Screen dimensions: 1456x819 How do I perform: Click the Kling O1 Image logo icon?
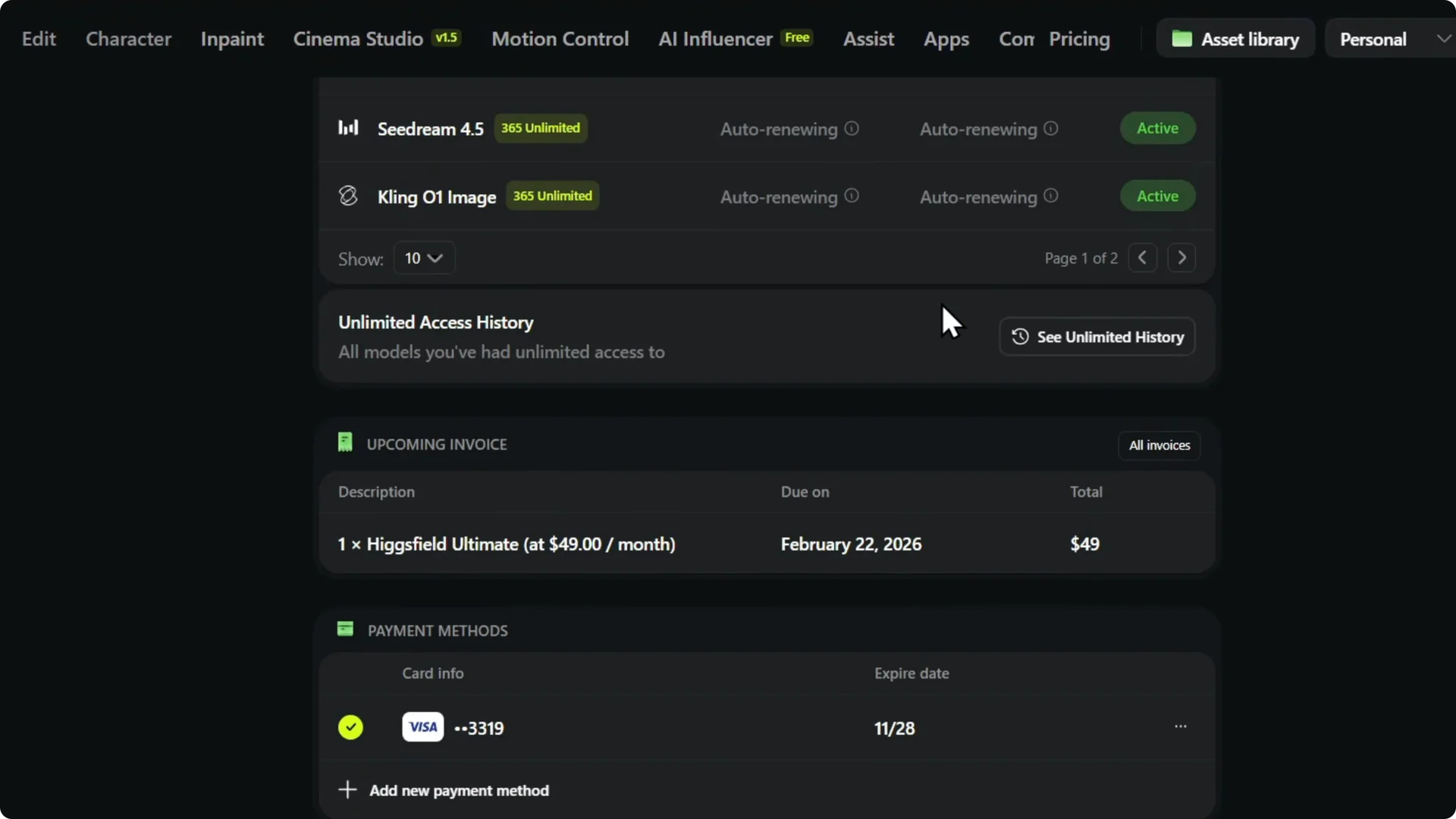[348, 195]
